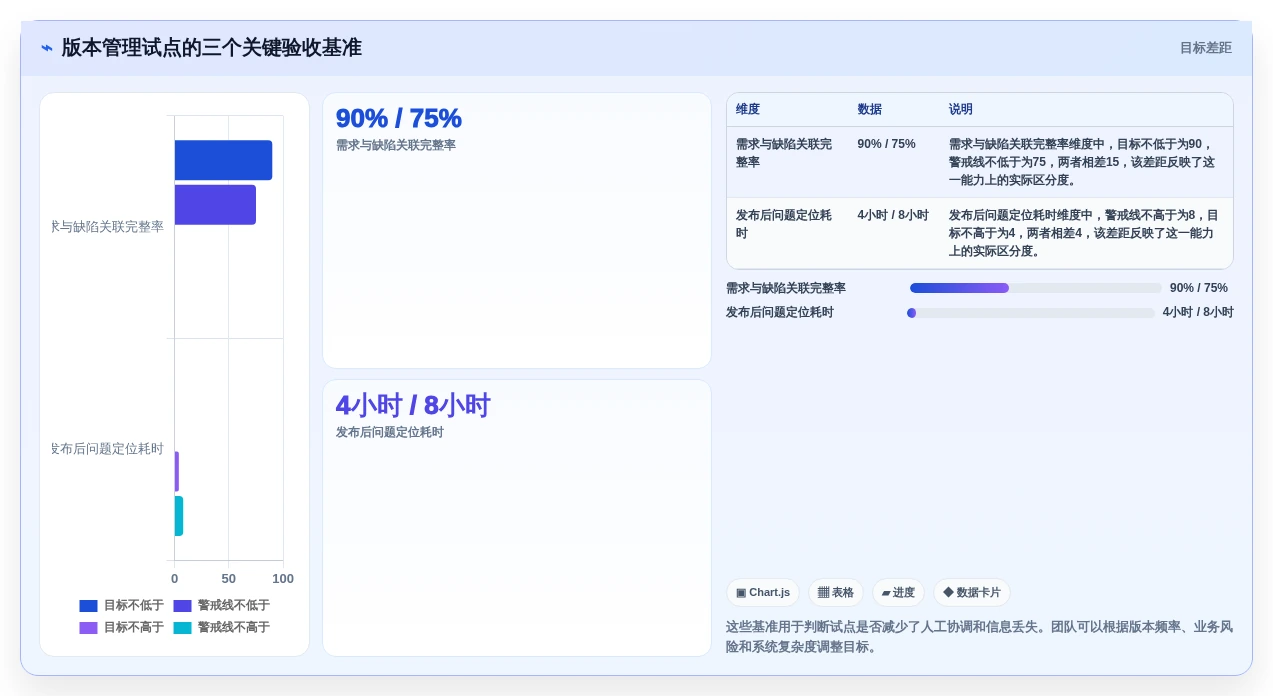Toggle the 警戒线不高于 legend swatch
Screen dimensions: 1273x696
182,628
